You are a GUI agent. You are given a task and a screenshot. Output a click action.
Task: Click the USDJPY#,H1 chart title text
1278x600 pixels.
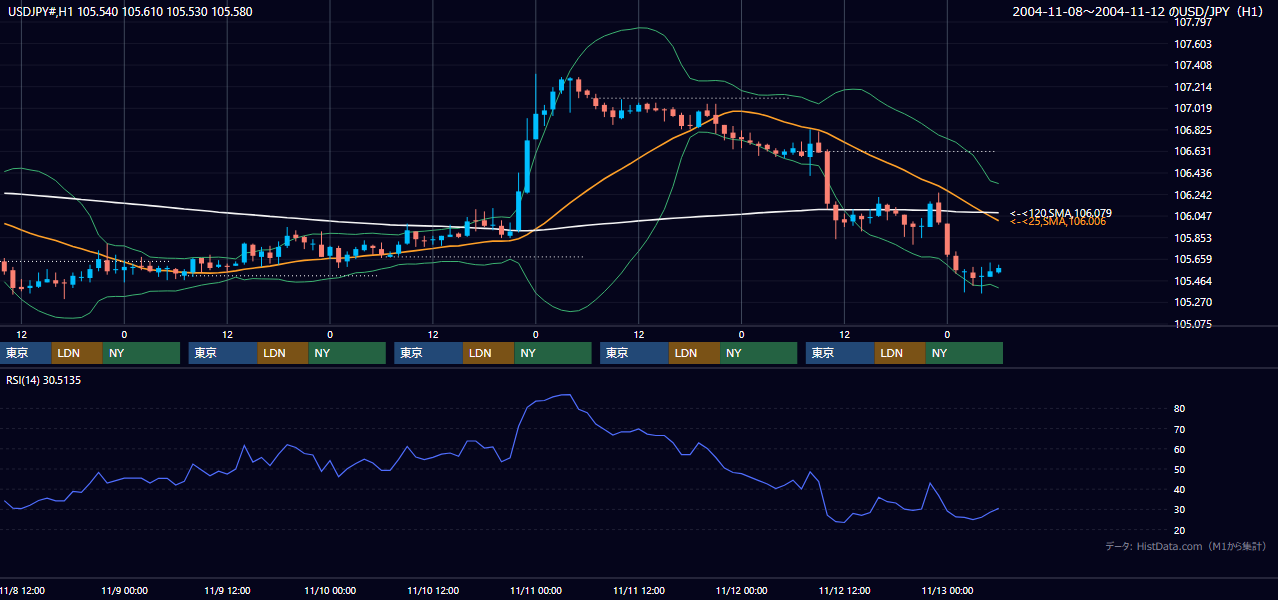[x=128, y=11]
